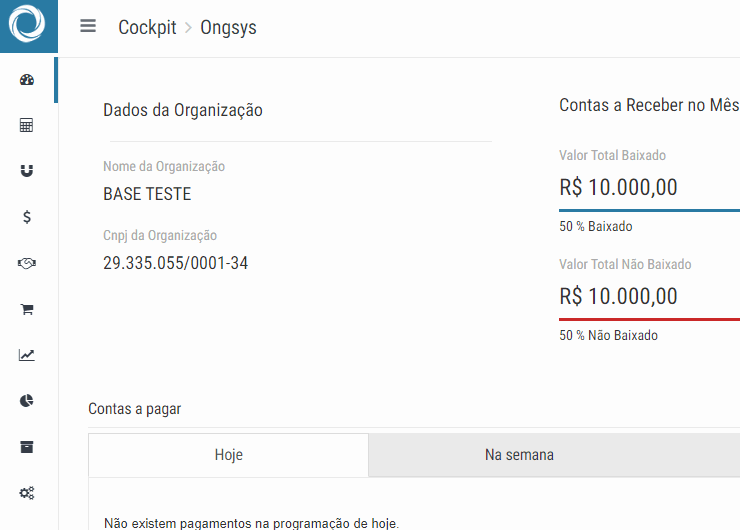Click R$ 10.000,00 under Valor Total Não Baixado
The height and width of the screenshot is (530, 740).
tap(618, 296)
